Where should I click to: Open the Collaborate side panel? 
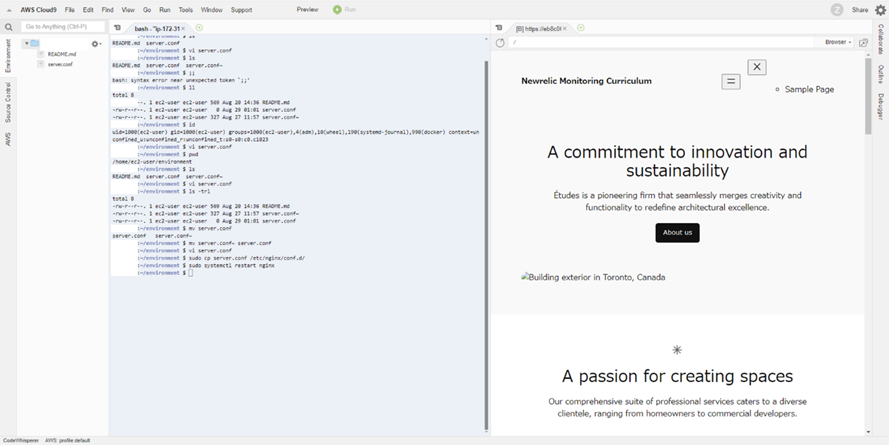point(880,39)
